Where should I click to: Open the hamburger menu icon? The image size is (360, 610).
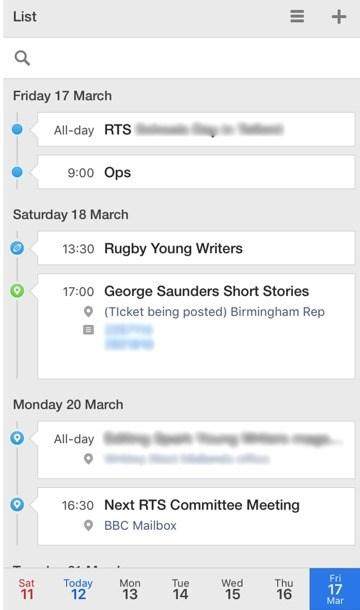click(x=297, y=16)
